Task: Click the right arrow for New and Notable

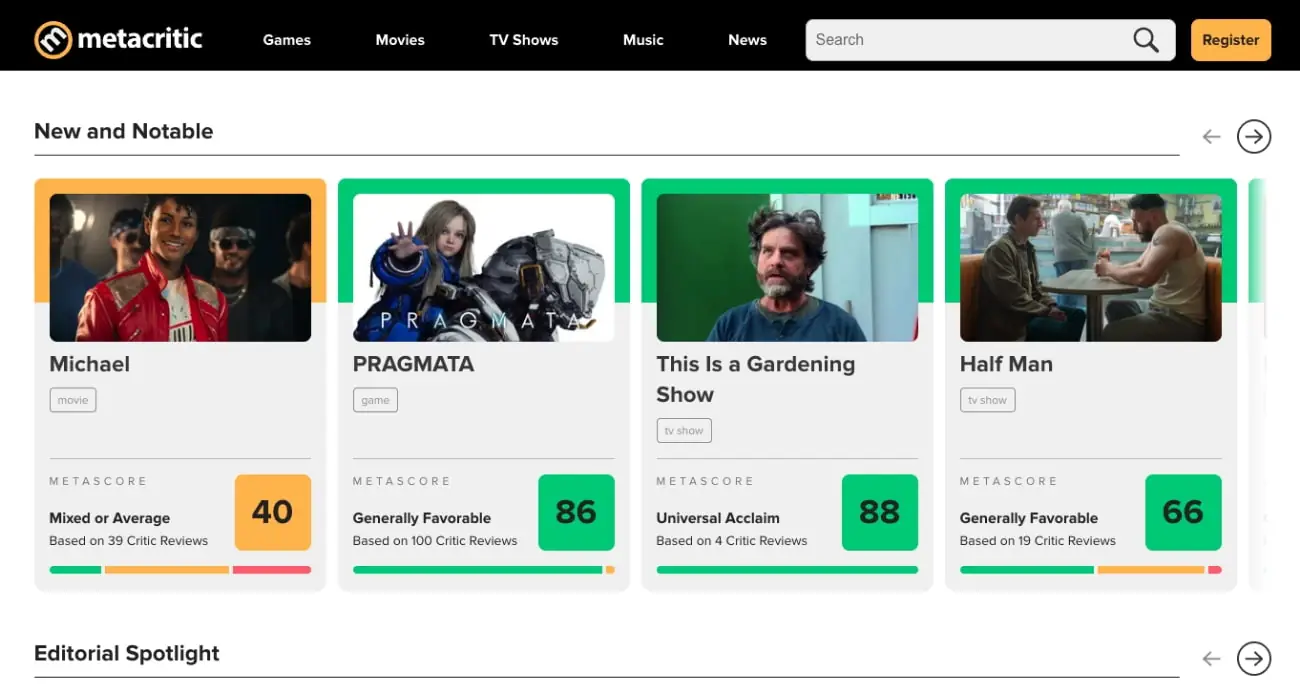Action: [x=1253, y=136]
